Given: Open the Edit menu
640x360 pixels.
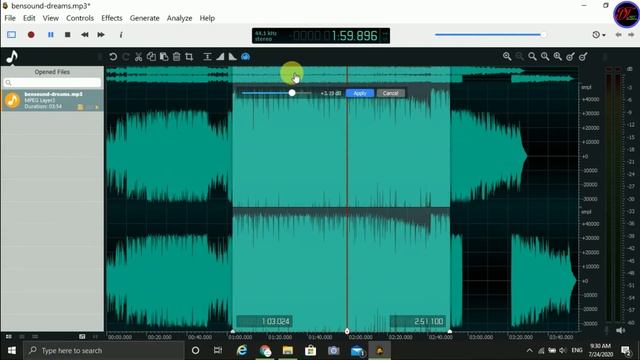Looking at the screenshot, I should tap(29, 18).
